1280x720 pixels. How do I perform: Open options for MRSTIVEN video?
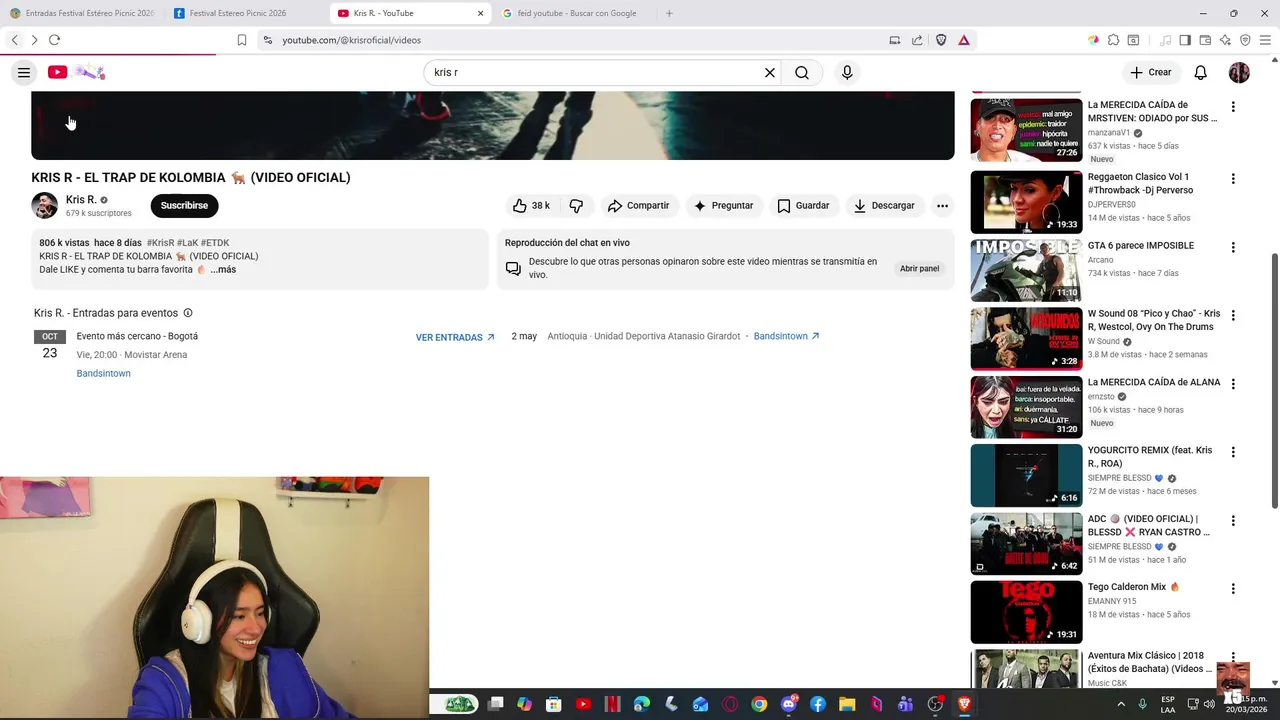[x=1233, y=107]
